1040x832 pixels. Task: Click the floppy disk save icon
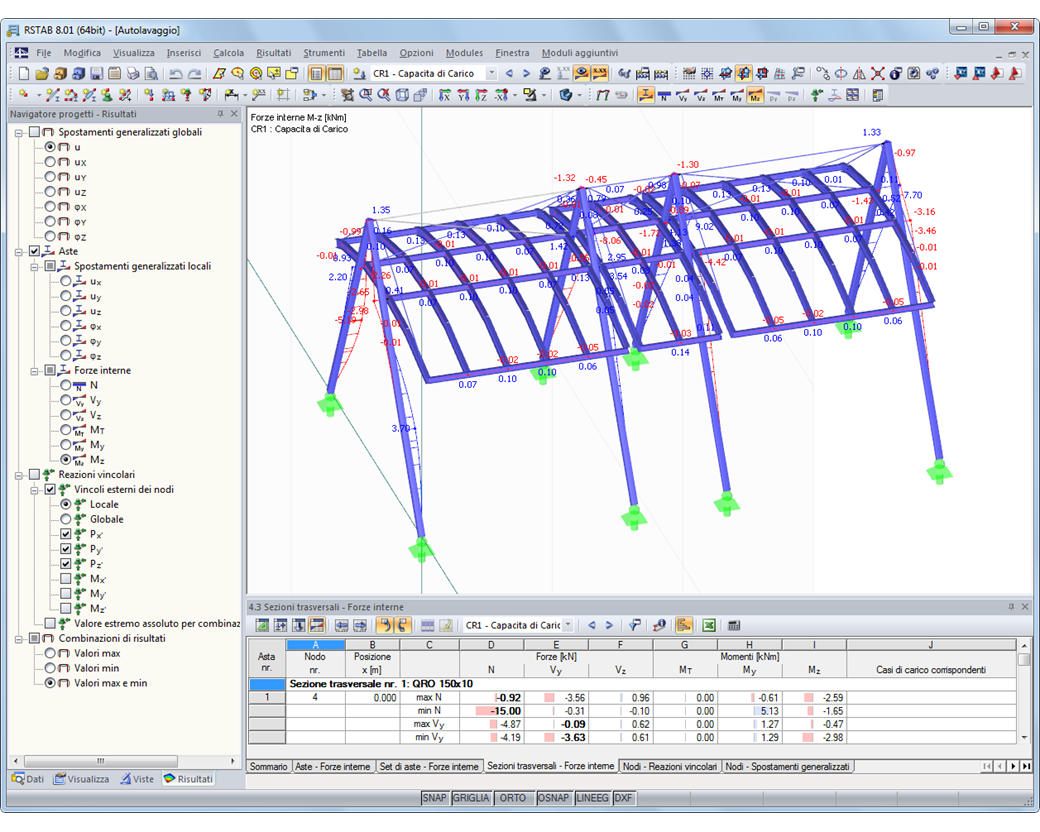pos(96,74)
